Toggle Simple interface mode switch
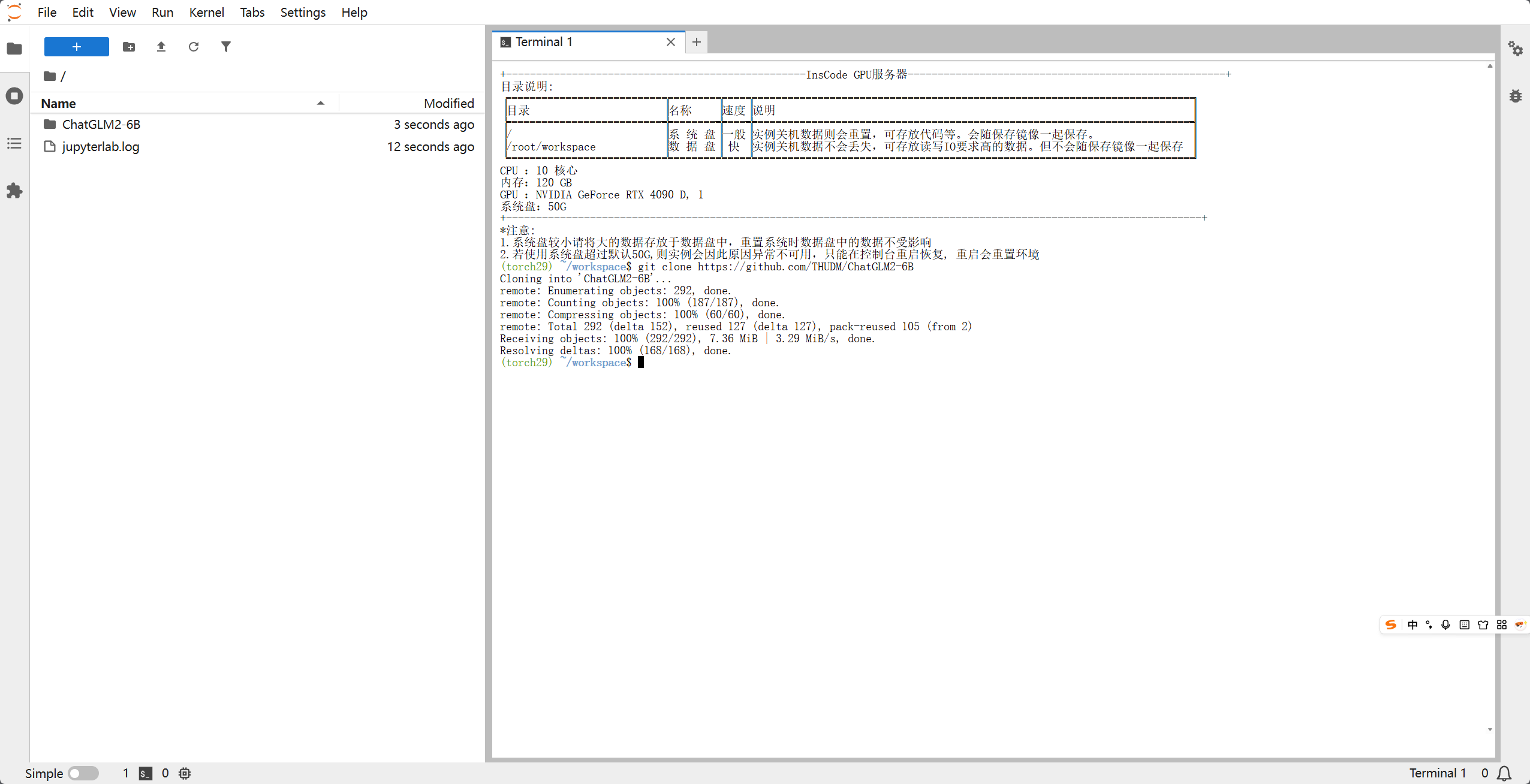Image resolution: width=1530 pixels, height=784 pixels. [x=83, y=773]
